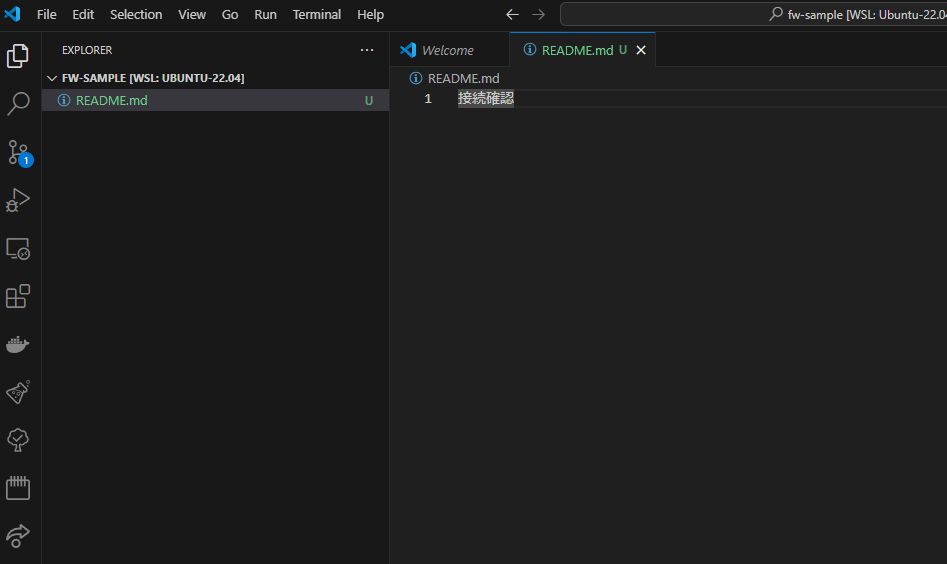947x564 pixels.
Task: Open the Terminal menu
Action: tap(316, 14)
